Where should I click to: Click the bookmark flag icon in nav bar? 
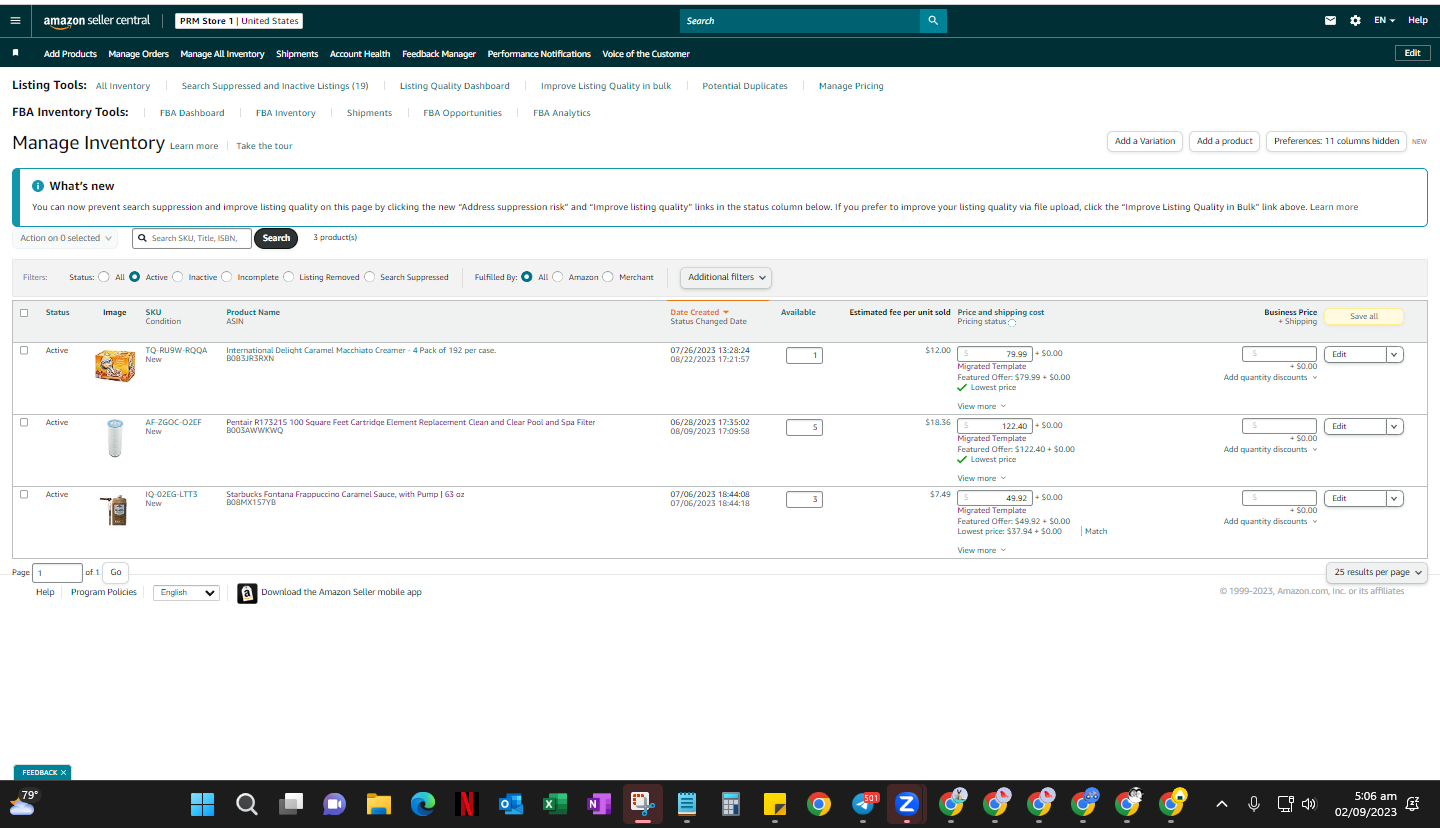pyautogui.click(x=16, y=53)
